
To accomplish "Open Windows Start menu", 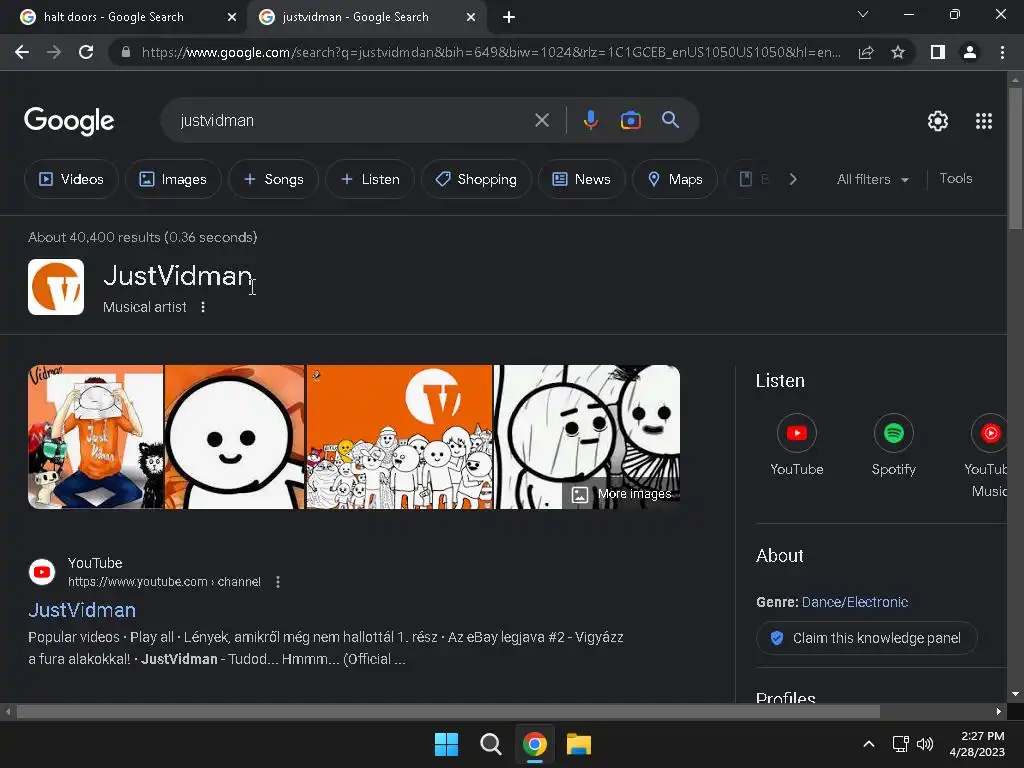I will [447, 744].
